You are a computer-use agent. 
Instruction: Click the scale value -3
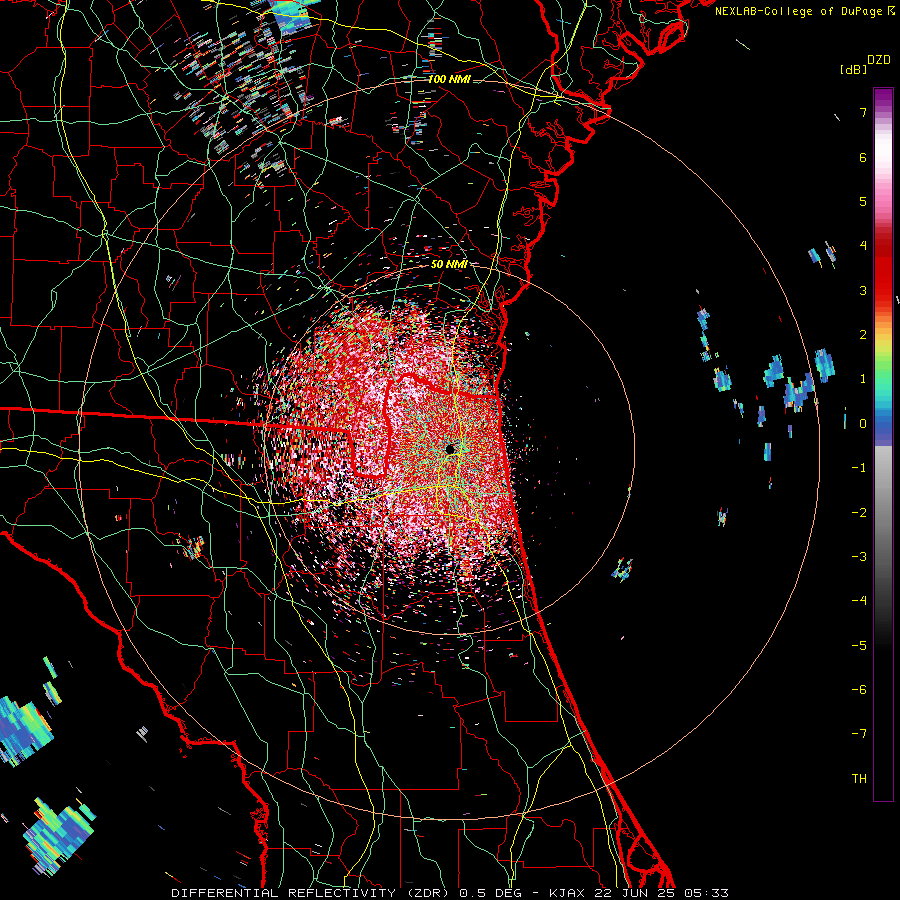pyautogui.click(x=859, y=557)
